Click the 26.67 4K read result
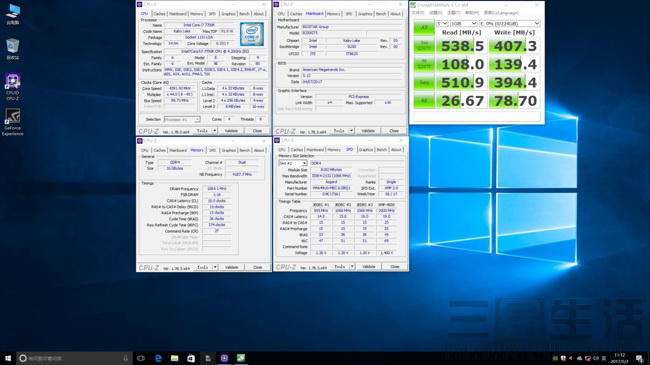 462,100
